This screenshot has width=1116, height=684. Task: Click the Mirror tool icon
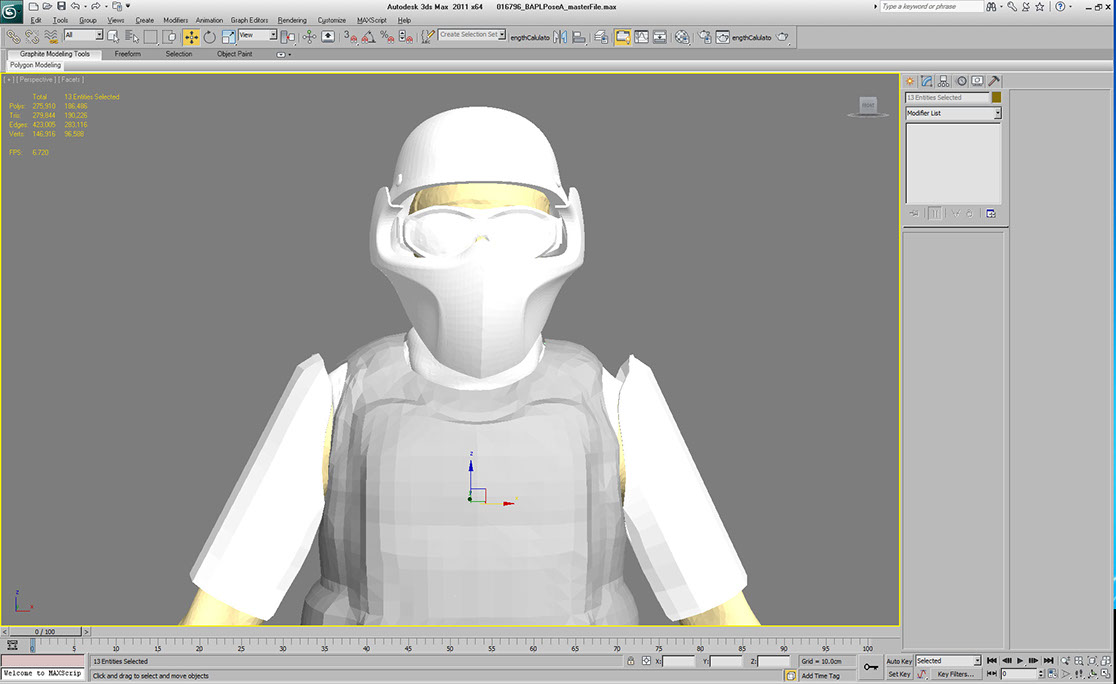(x=559, y=37)
